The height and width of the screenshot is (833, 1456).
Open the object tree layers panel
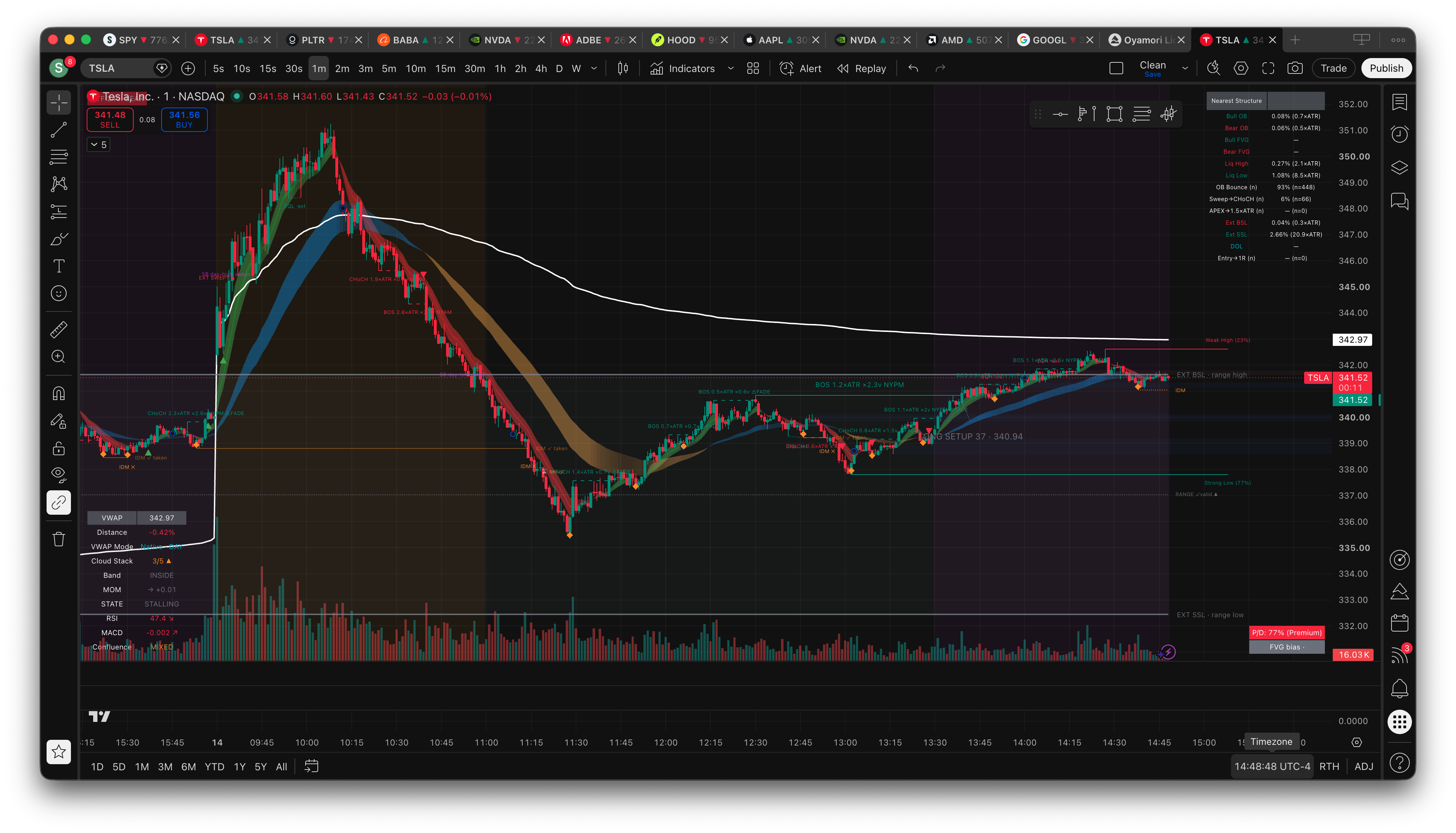pos(1399,168)
